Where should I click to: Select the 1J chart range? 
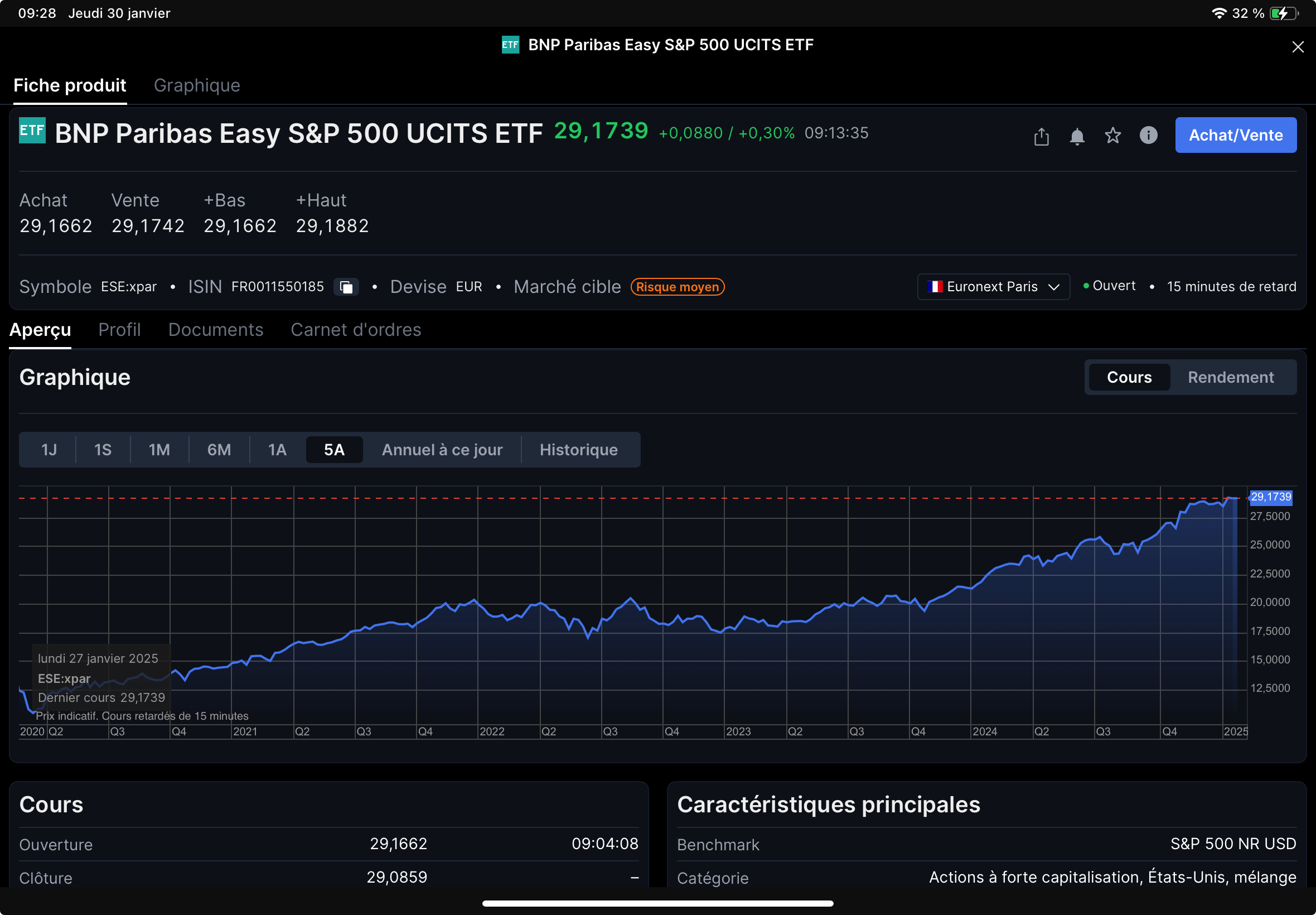[x=49, y=450]
